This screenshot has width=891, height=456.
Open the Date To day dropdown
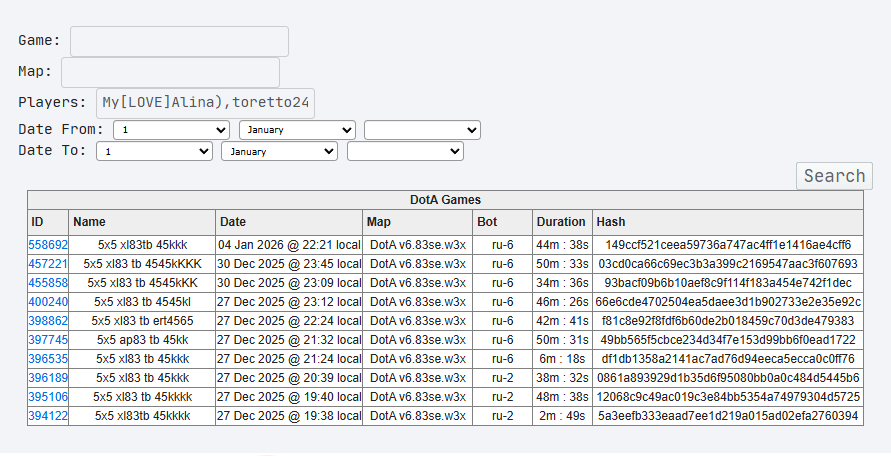(x=154, y=151)
